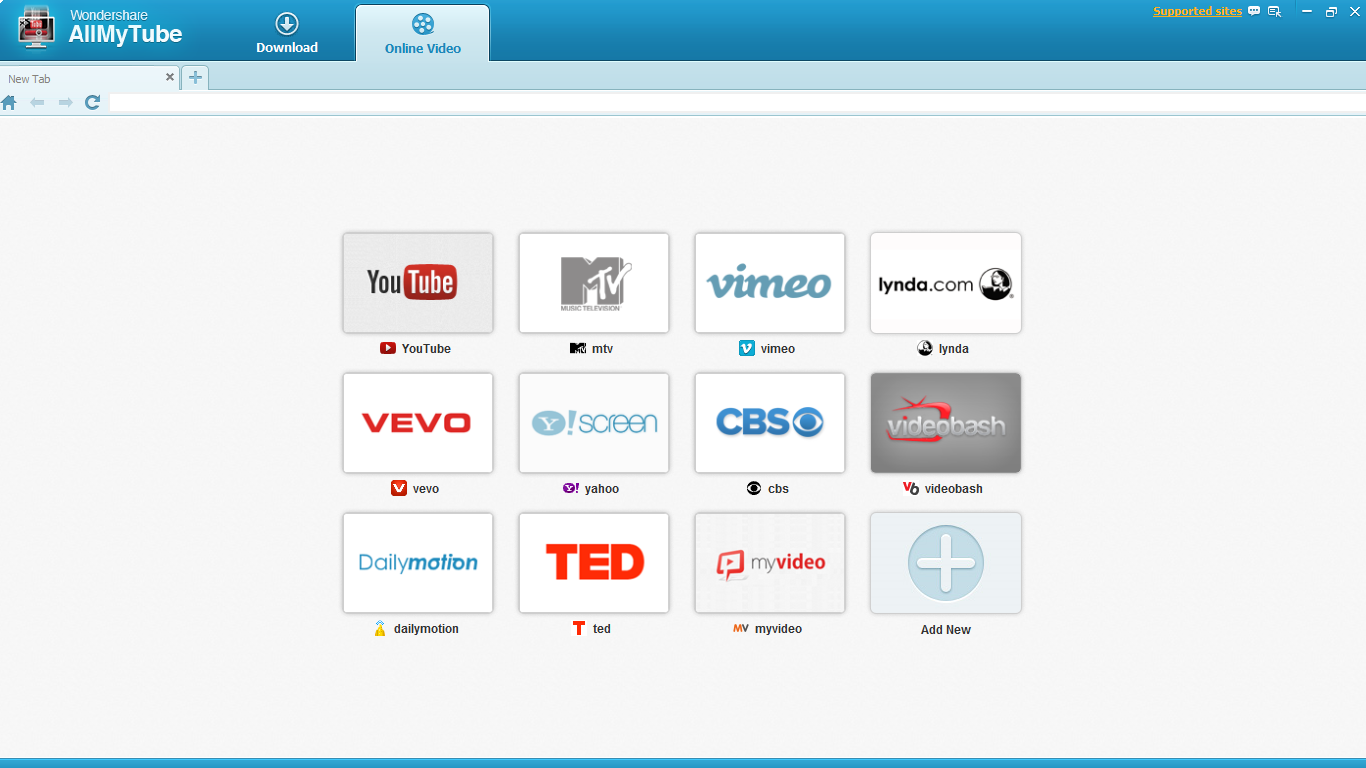Click the "vimeo" text label

[778, 349]
